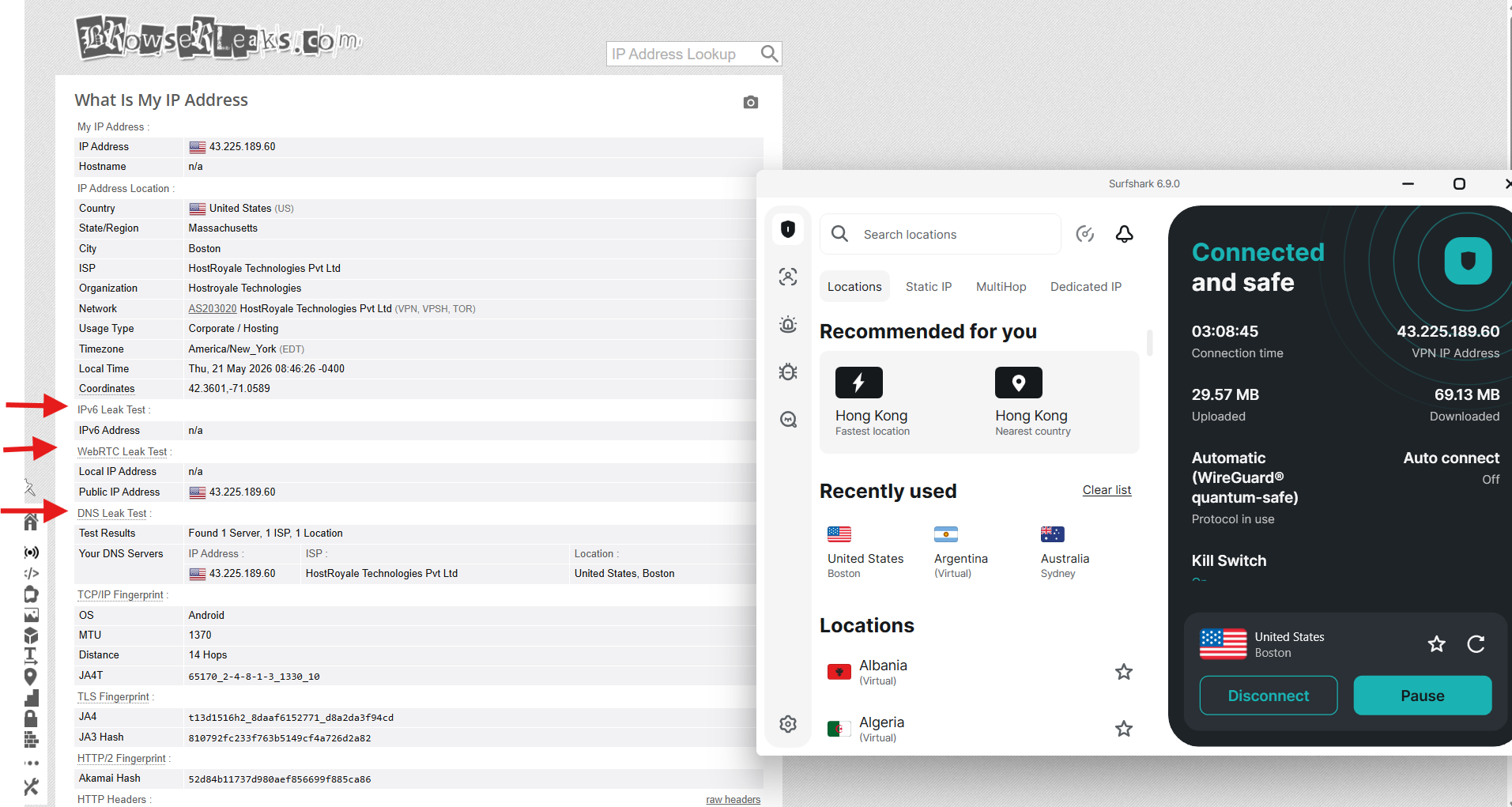Viewport: 1512px width, 807px height.
Task: Click the IP Address Lookup input field
Action: (x=681, y=54)
